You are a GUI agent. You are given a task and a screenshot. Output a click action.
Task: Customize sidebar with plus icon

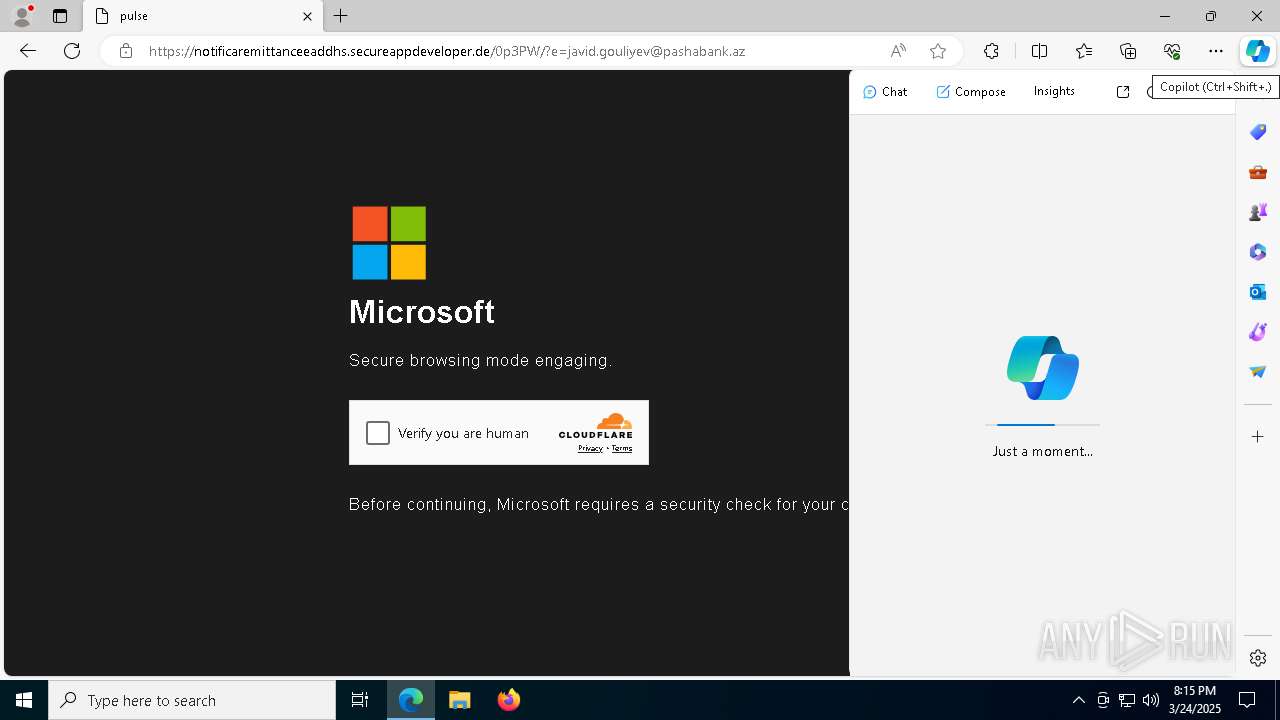point(1258,437)
